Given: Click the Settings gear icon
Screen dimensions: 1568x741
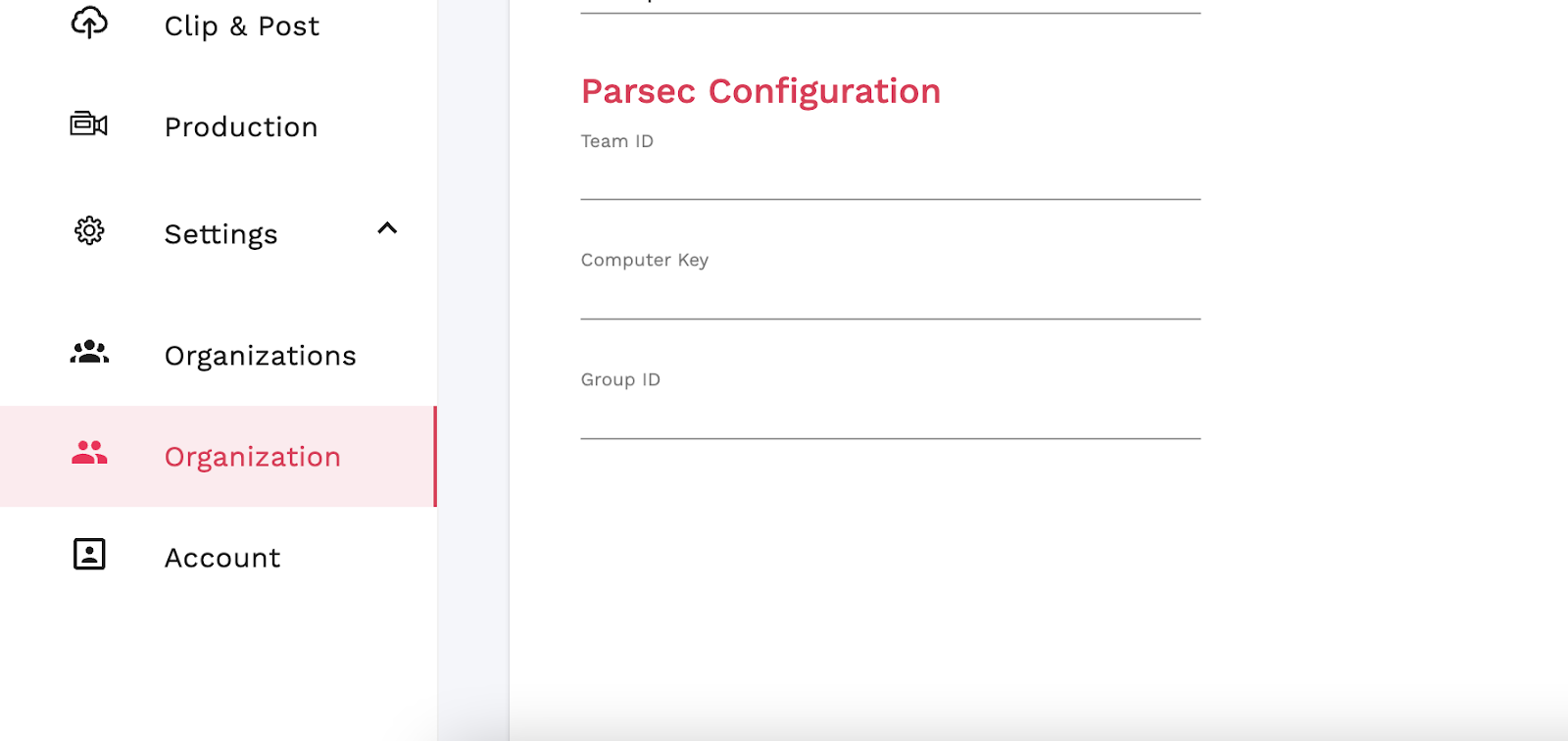Looking at the screenshot, I should [x=89, y=231].
